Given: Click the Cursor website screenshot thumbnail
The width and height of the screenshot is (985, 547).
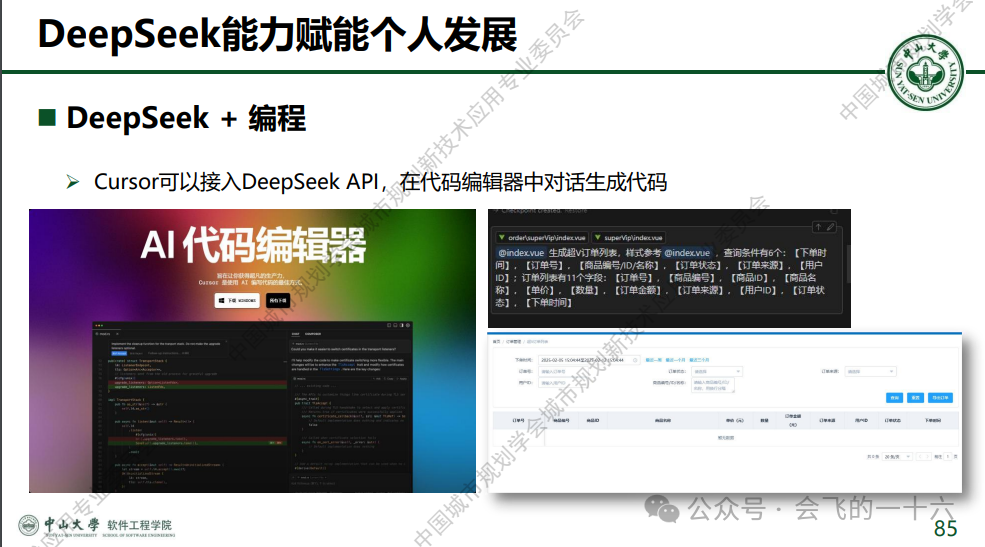Looking at the screenshot, I should (253, 350).
